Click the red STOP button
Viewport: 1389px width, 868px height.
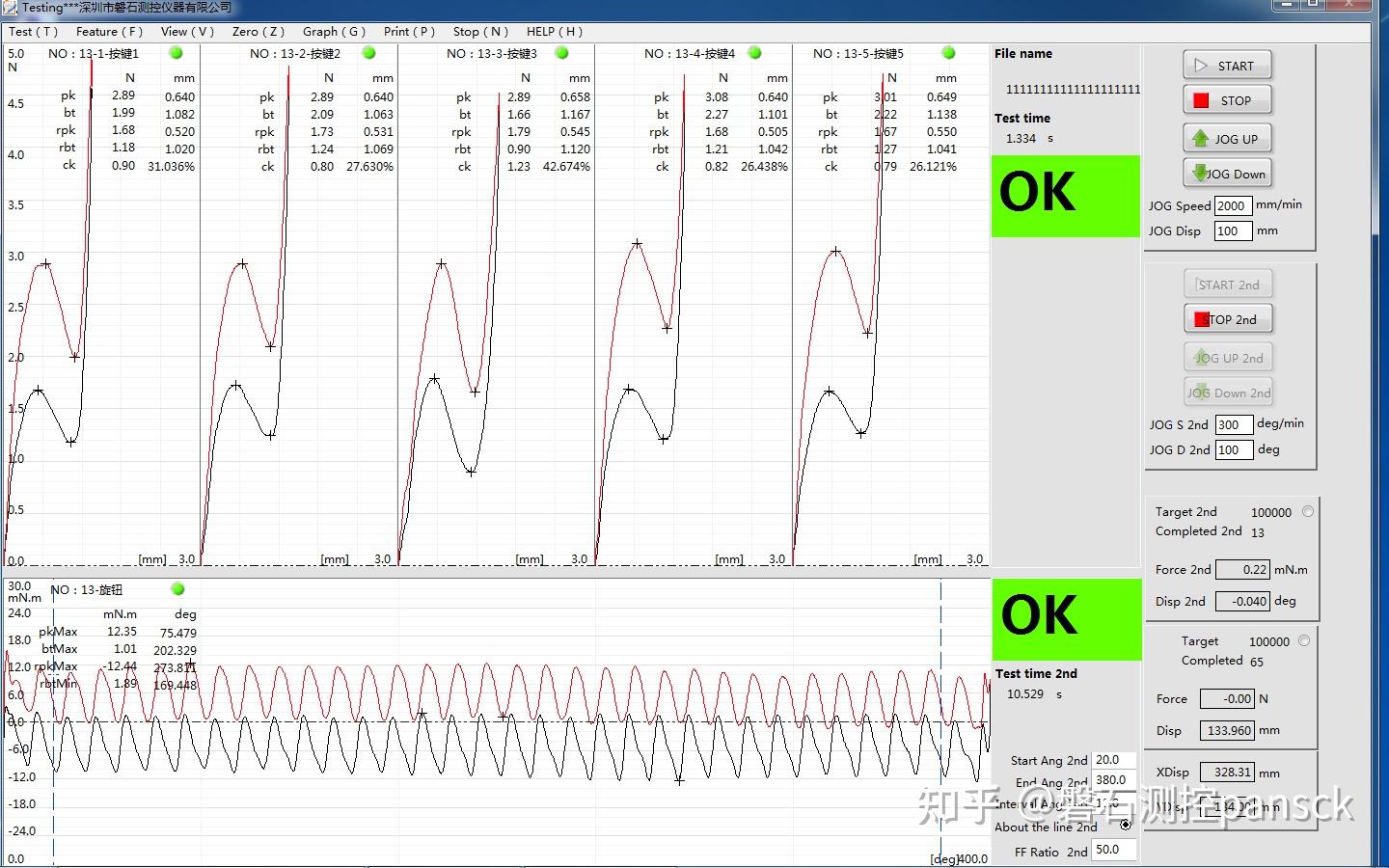[1227, 100]
